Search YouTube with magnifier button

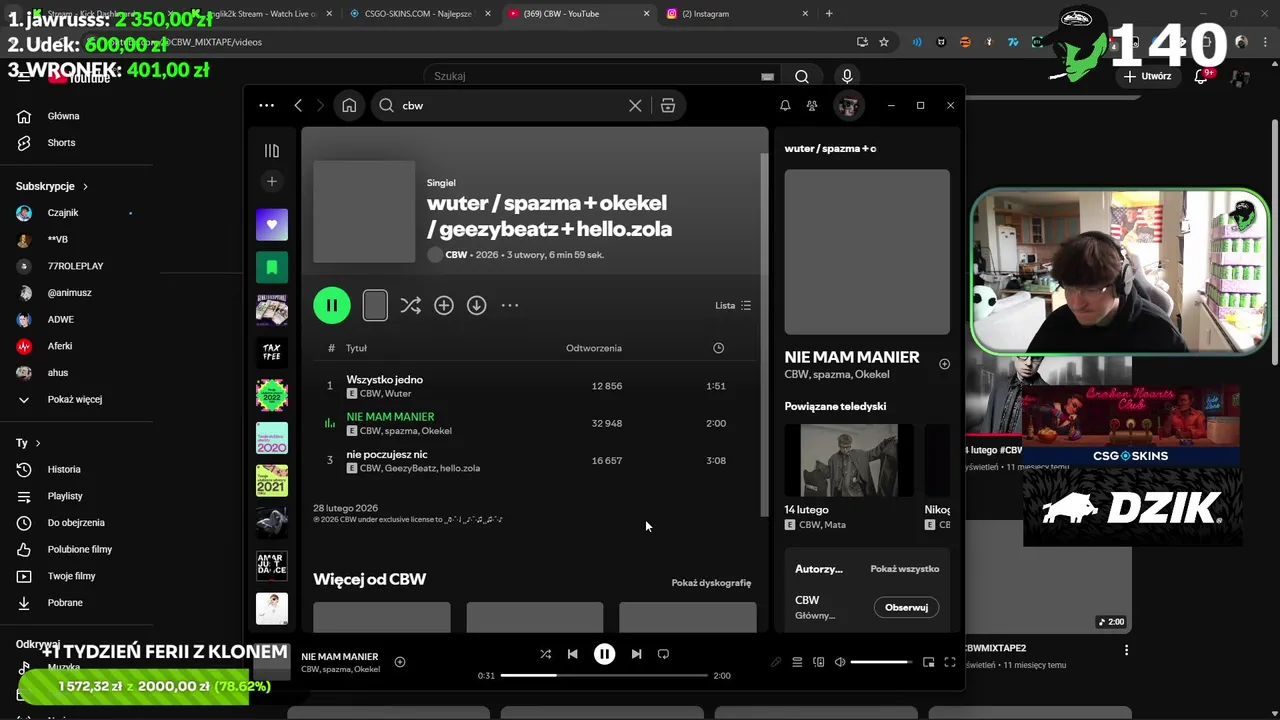[x=801, y=76]
